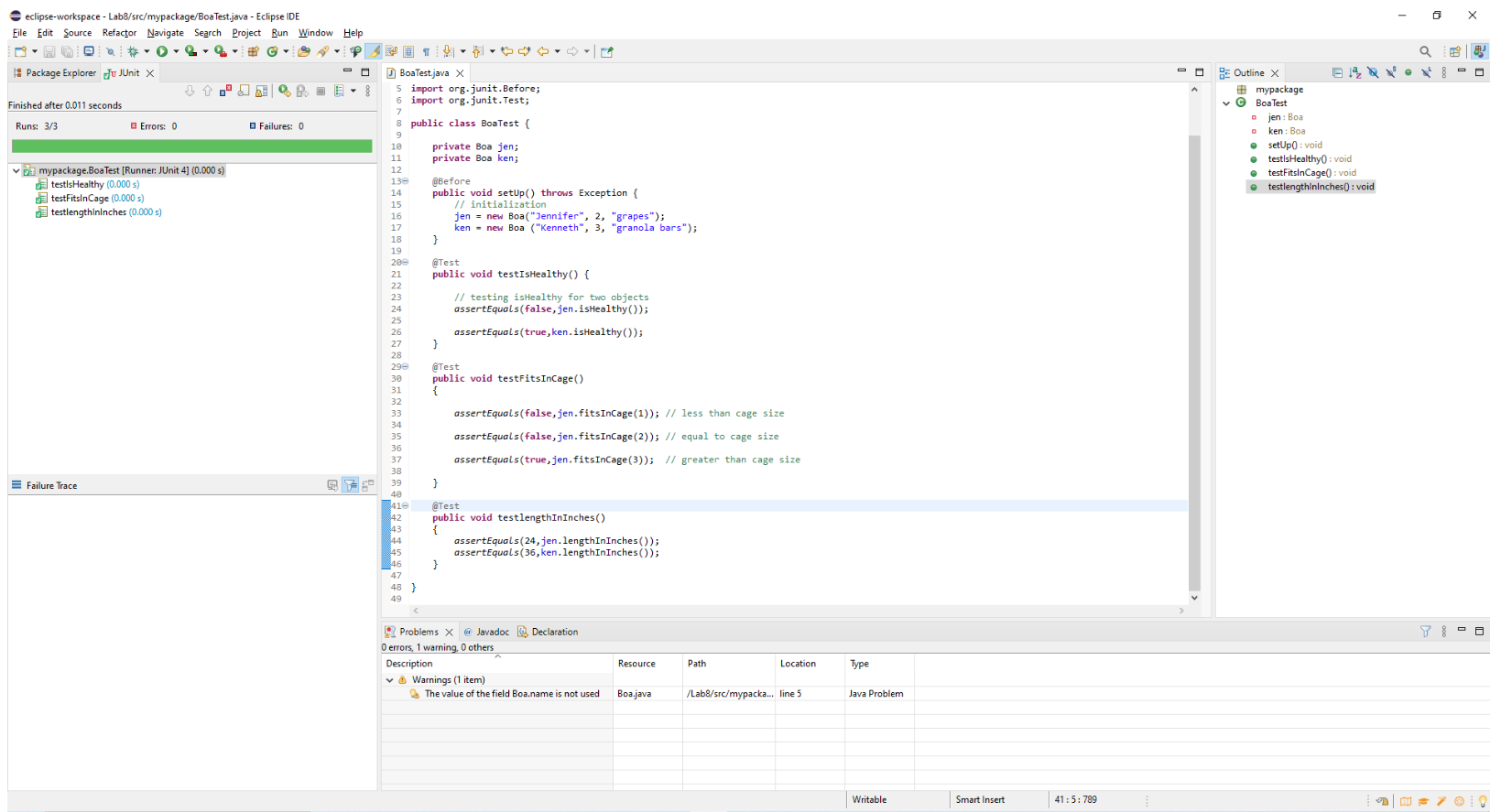This screenshot has height=812, width=1490.
Task: Open the Back history dropdown arrow
Action: click(557, 51)
